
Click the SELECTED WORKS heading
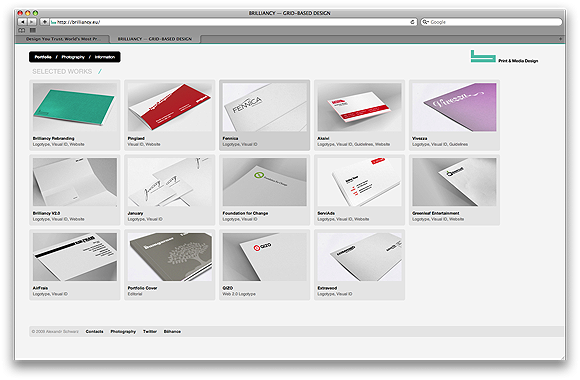[x=62, y=71]
